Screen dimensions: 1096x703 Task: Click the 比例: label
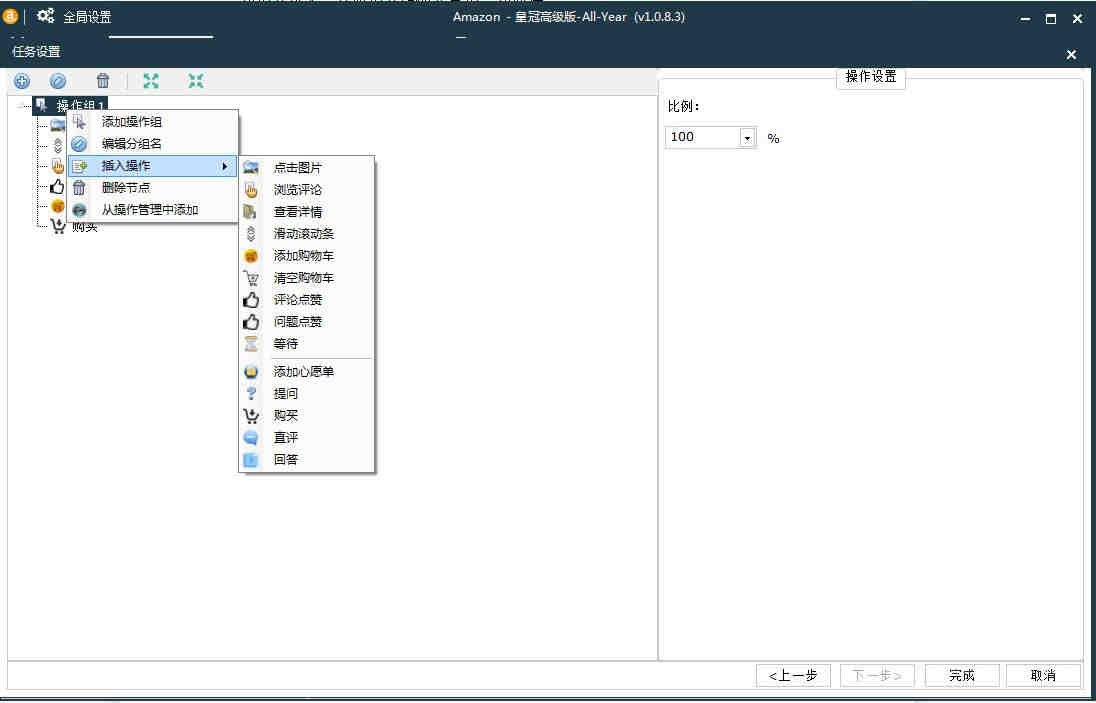[684, 106]
